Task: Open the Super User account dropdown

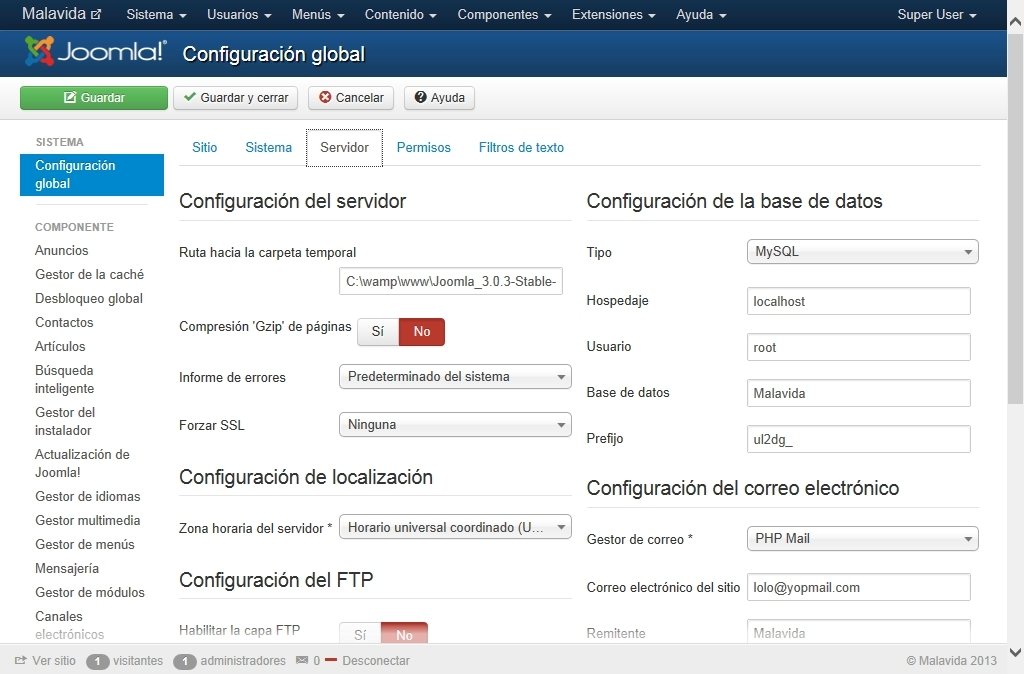Action: pyautogui.click(x=936, y=14)
